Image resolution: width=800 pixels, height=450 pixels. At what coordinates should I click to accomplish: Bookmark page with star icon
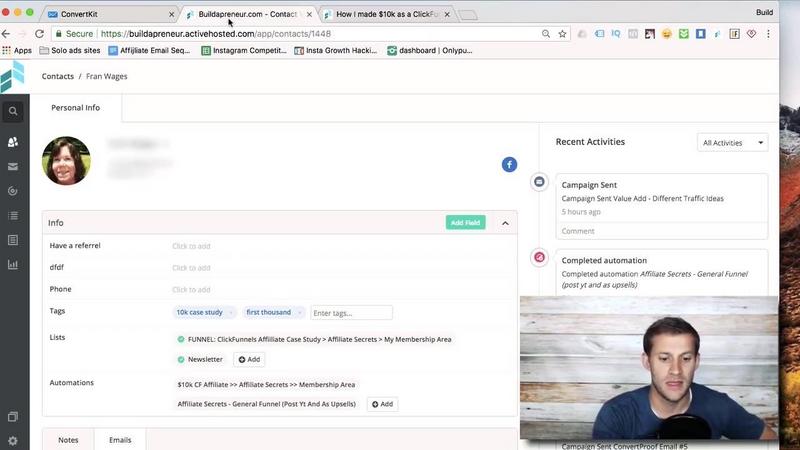(562, 34)
